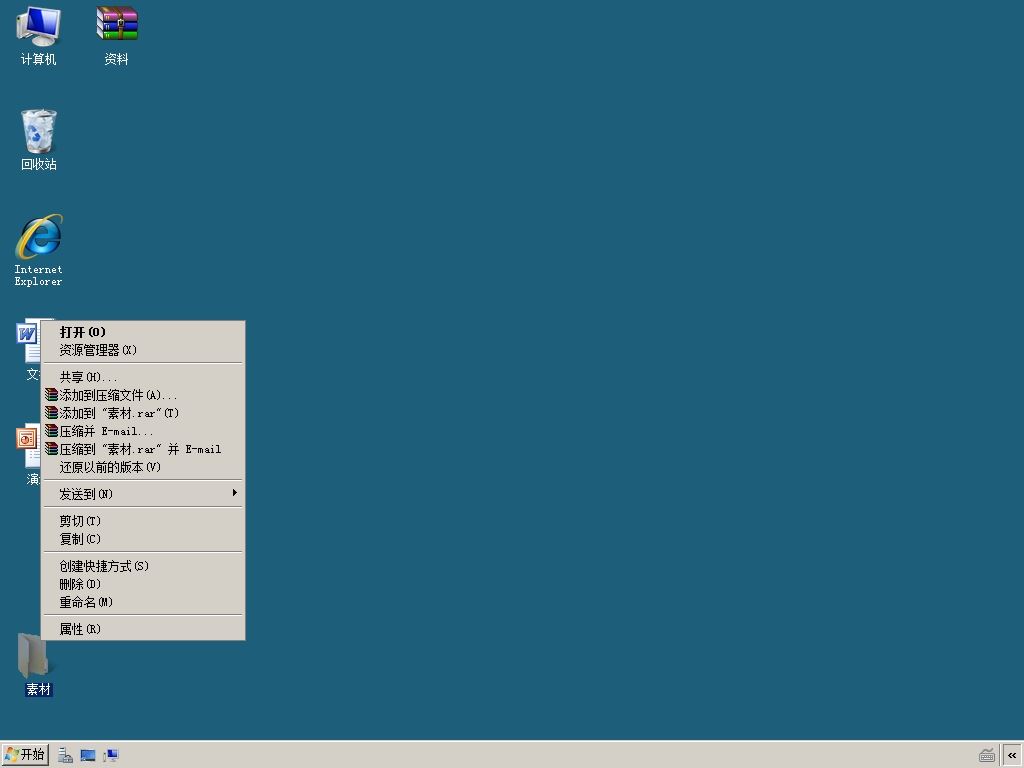Click the third quick launch network icon
Viewport: 1024px width, 768px height.
point(111,756)
